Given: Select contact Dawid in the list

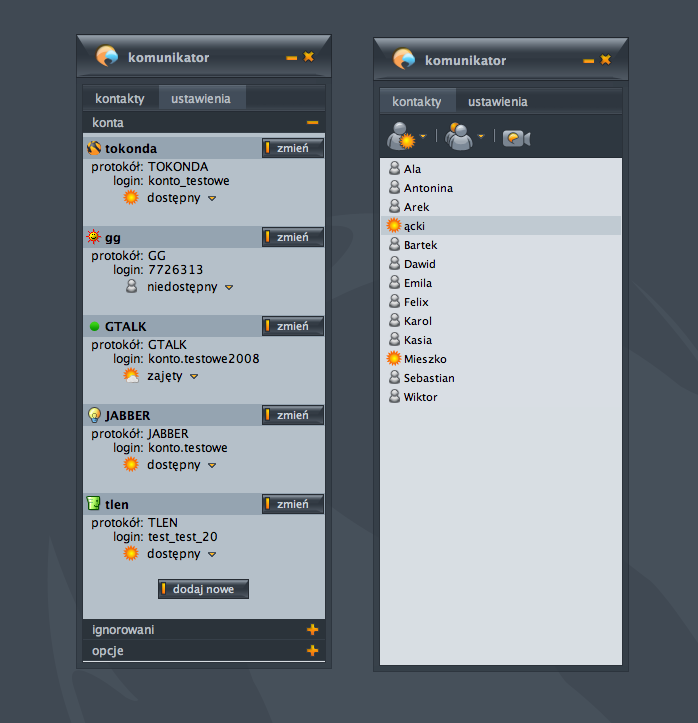Looking at the screenshot, I should click(x=501, y=263).
